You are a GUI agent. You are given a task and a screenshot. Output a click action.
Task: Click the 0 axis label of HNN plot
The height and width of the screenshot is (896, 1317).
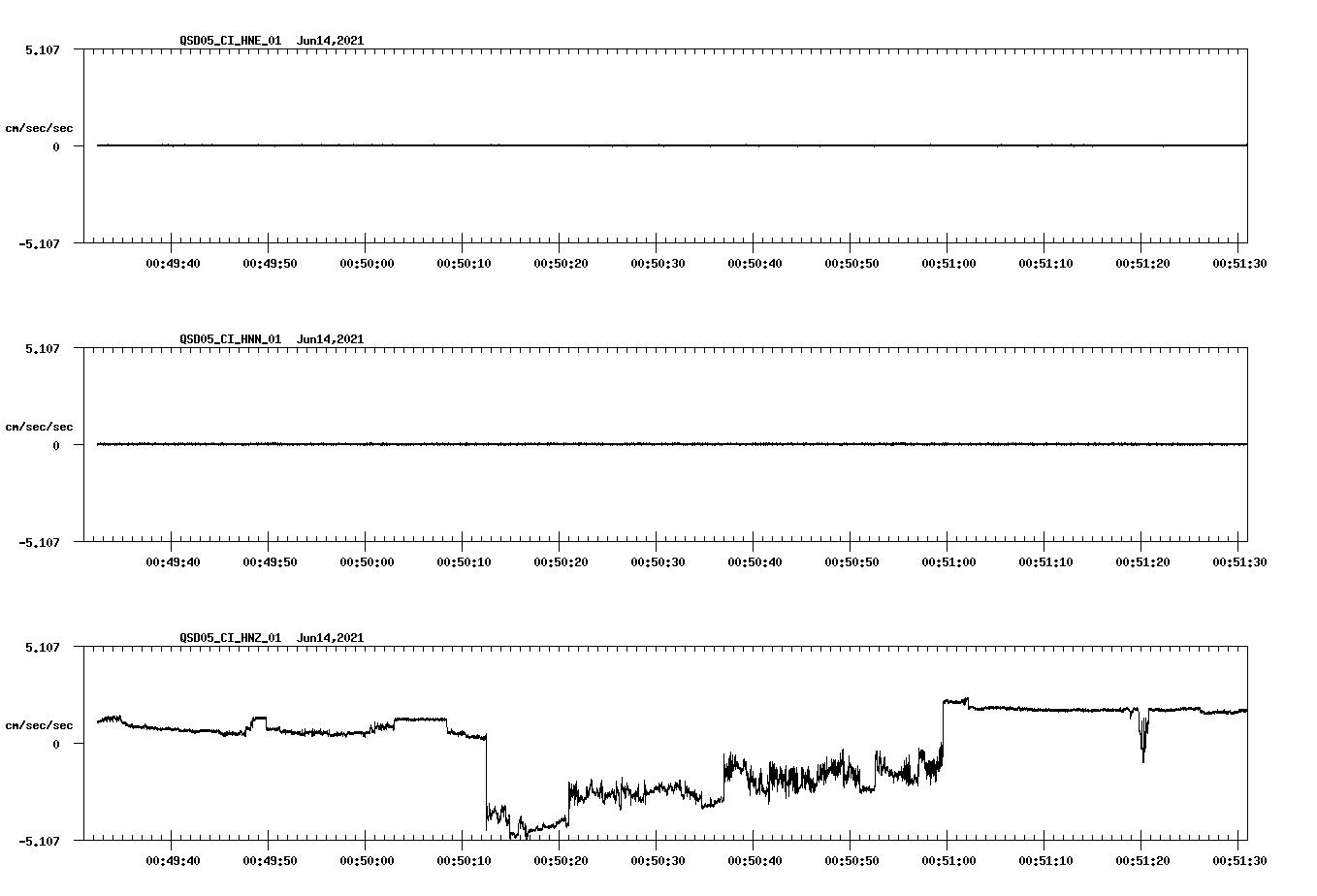pos(56,445)
